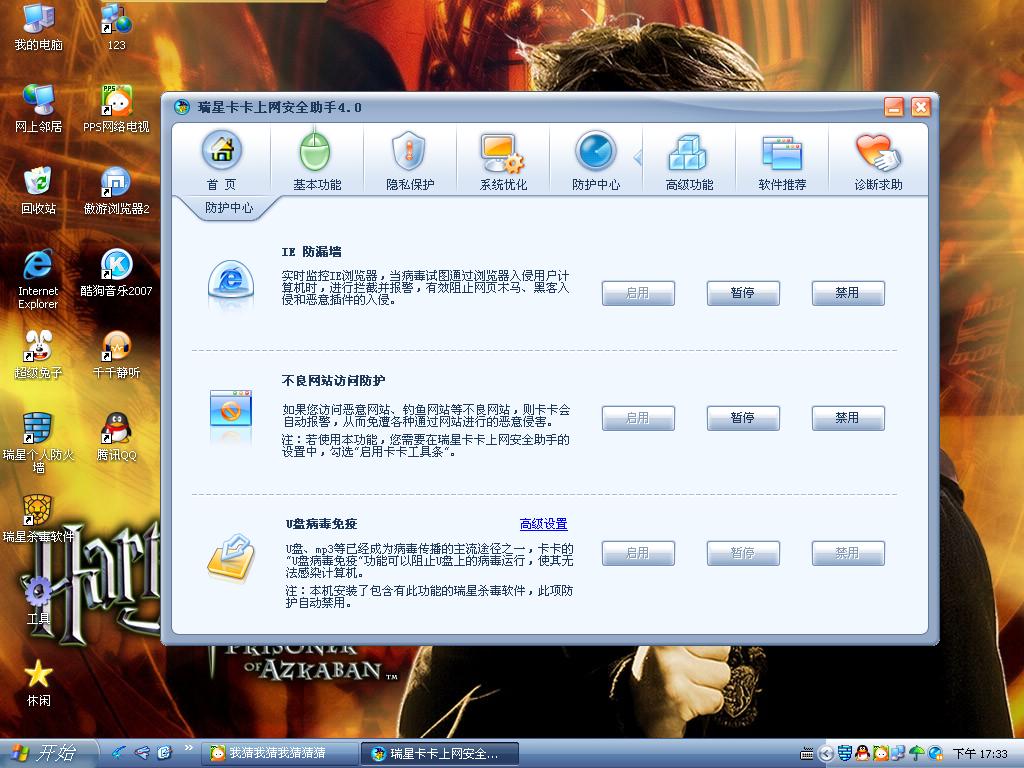The width and height of the screenshot is (1024, 768).
Task: Click the quick launch paper-plane icon
Action: [x=142, y=752]
